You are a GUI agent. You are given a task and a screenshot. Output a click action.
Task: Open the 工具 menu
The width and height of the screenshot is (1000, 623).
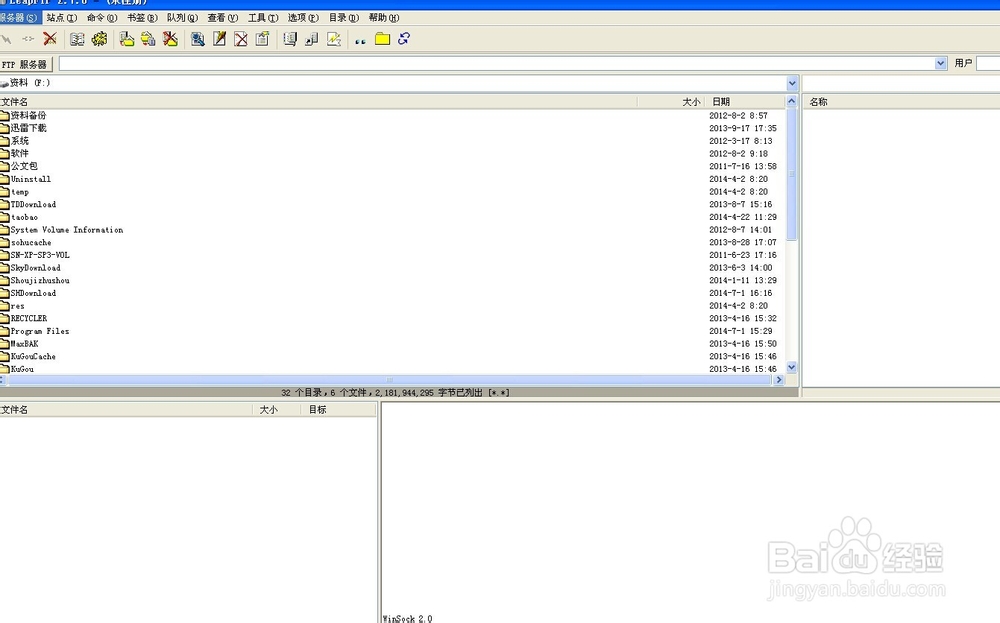263,18
